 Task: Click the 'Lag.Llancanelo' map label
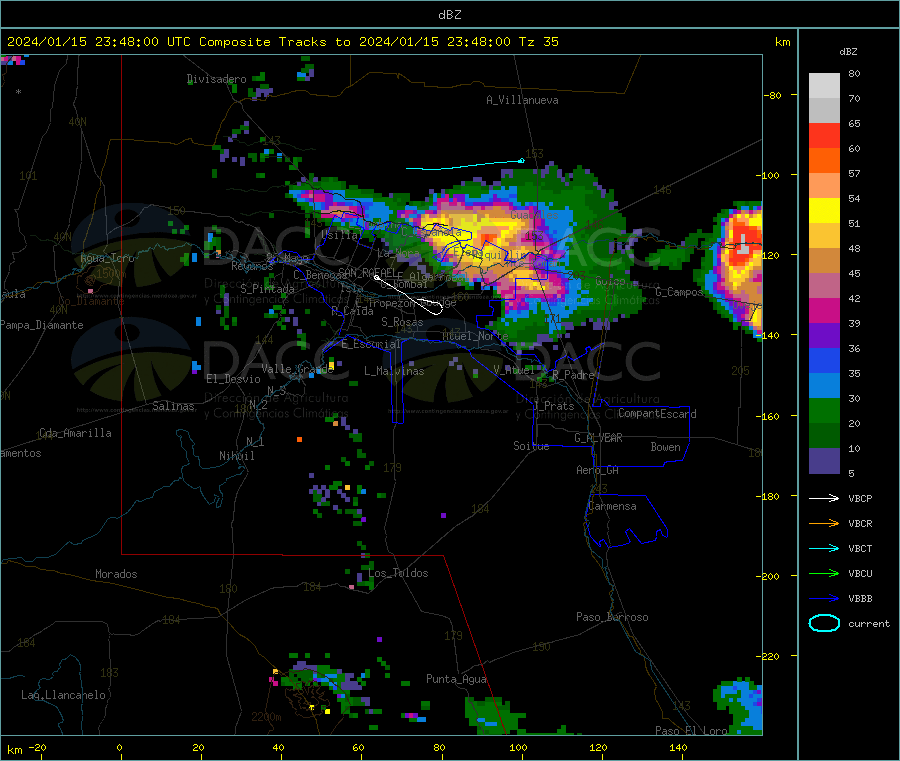click(63, 695)
